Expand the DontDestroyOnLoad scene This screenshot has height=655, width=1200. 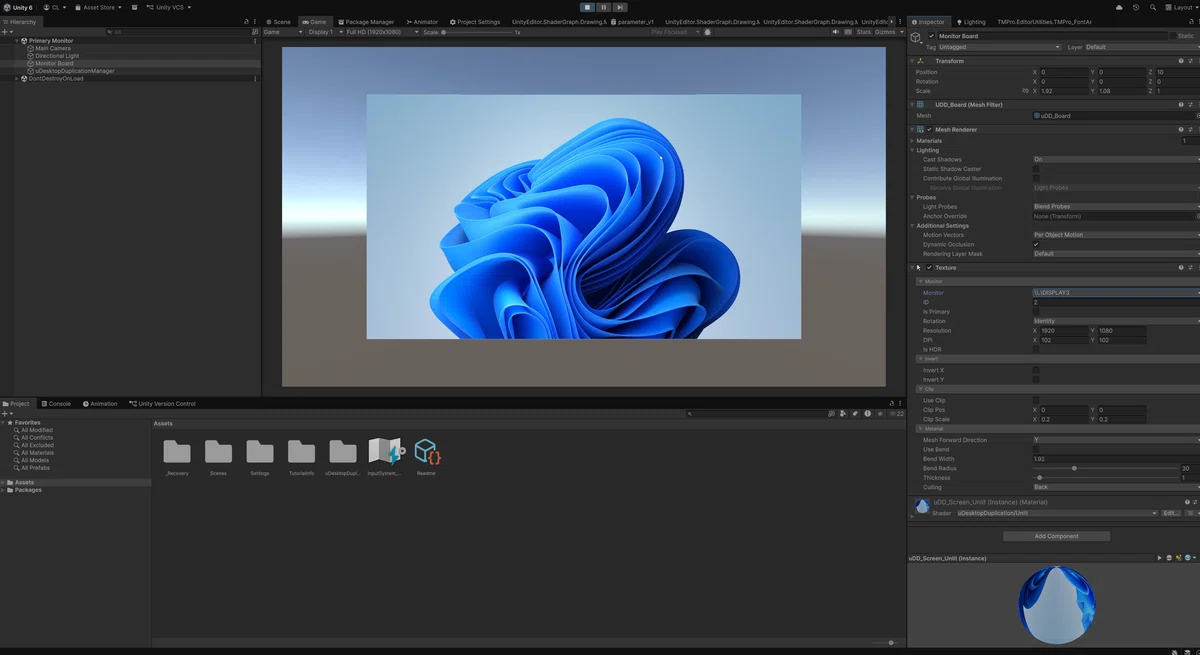coord(16,78)
